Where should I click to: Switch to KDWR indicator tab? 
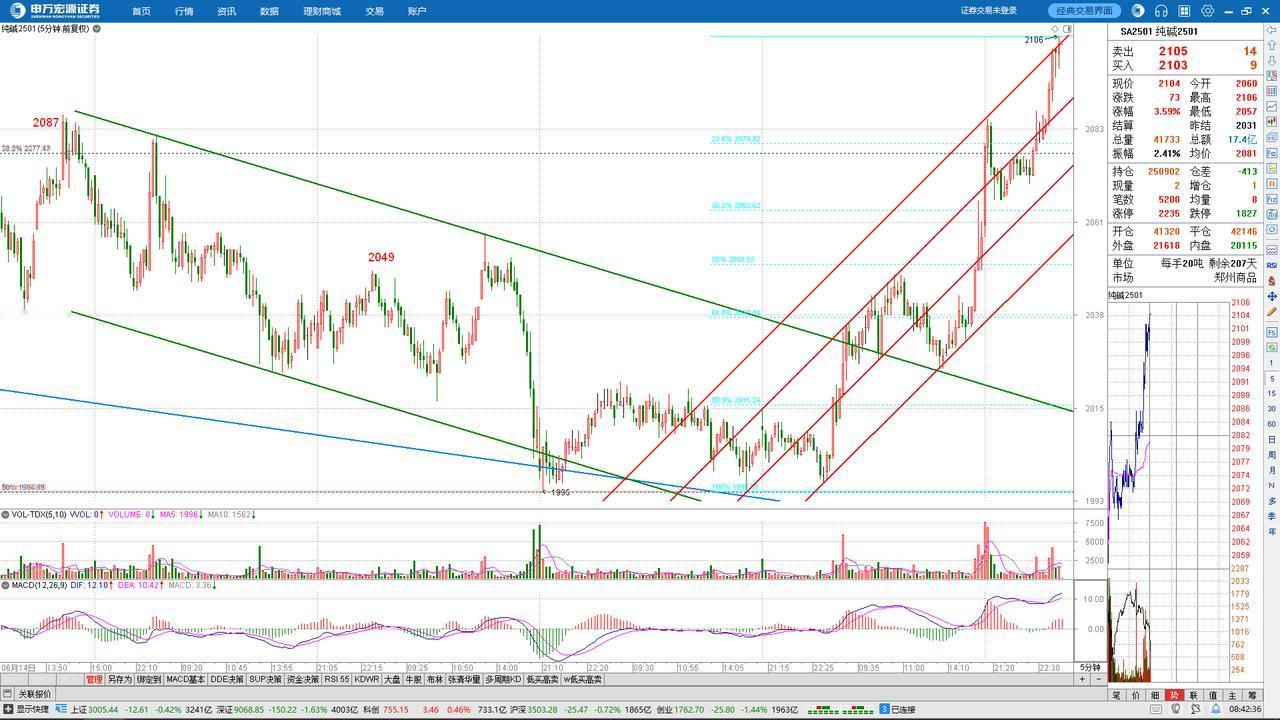point(366,680)
